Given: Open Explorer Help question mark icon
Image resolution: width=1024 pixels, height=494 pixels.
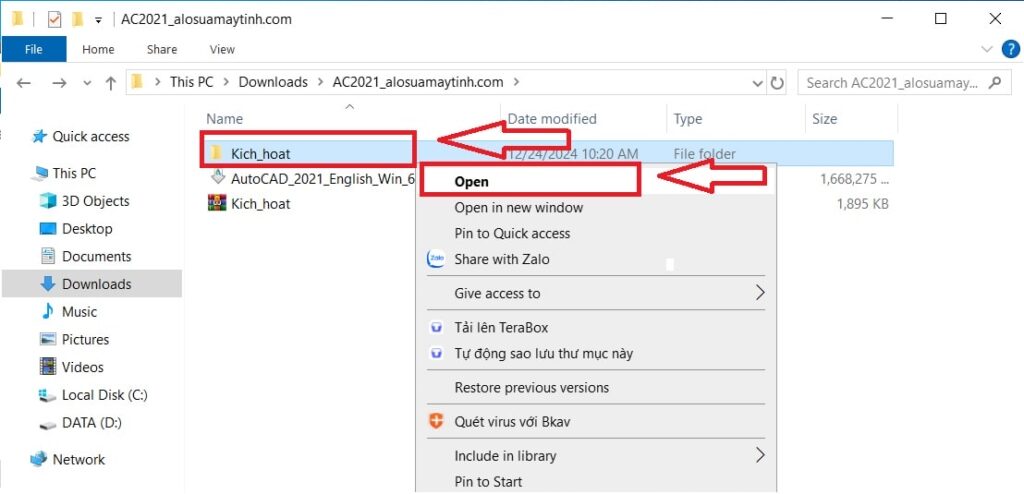Looking at the screenshot, I should point(1010,48).
